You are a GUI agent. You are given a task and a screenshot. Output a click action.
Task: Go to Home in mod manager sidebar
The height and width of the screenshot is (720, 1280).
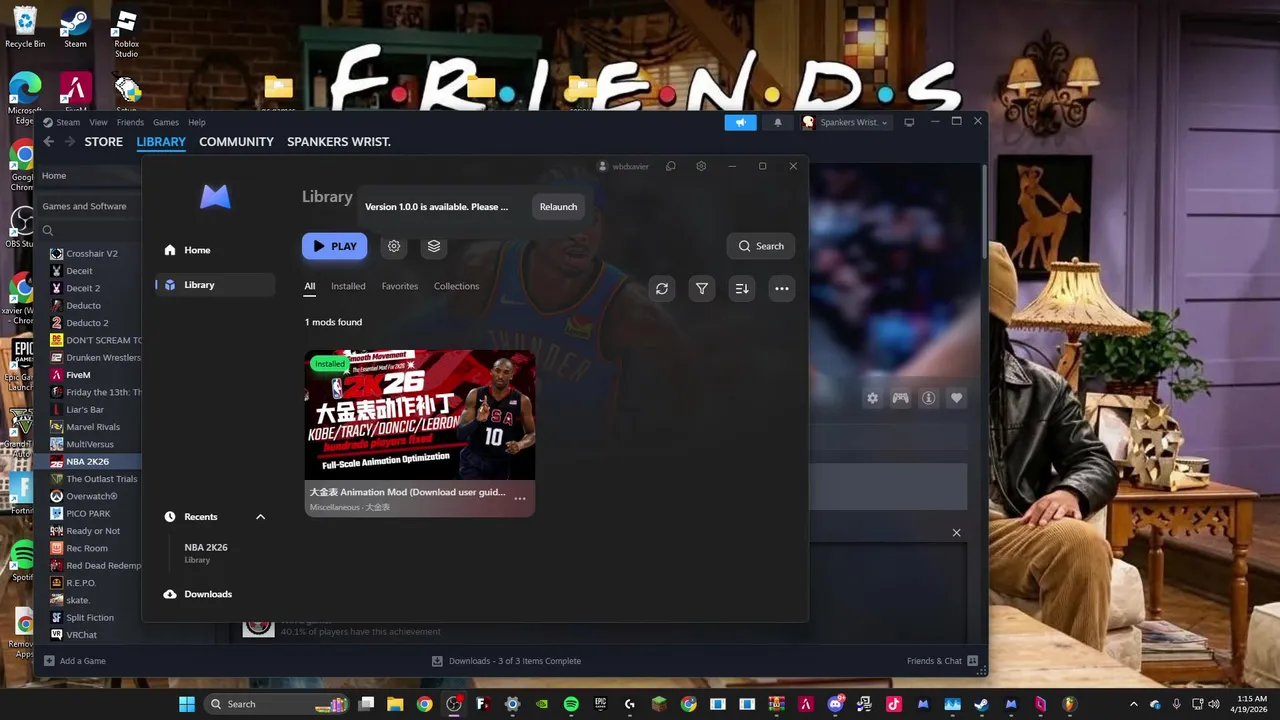[215, 250]
